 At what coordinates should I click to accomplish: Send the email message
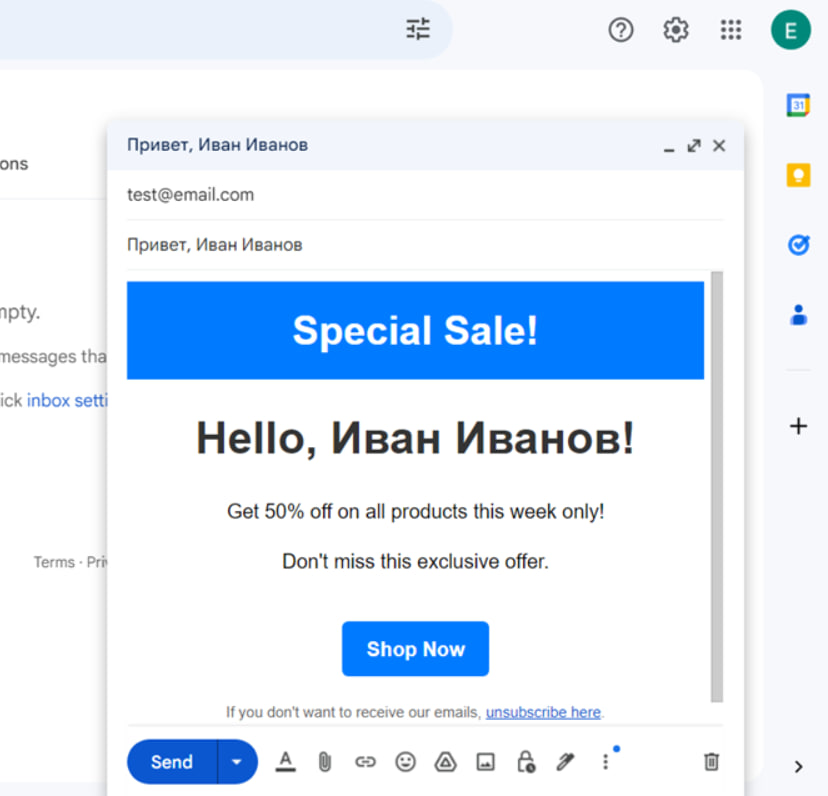point(171,762)
